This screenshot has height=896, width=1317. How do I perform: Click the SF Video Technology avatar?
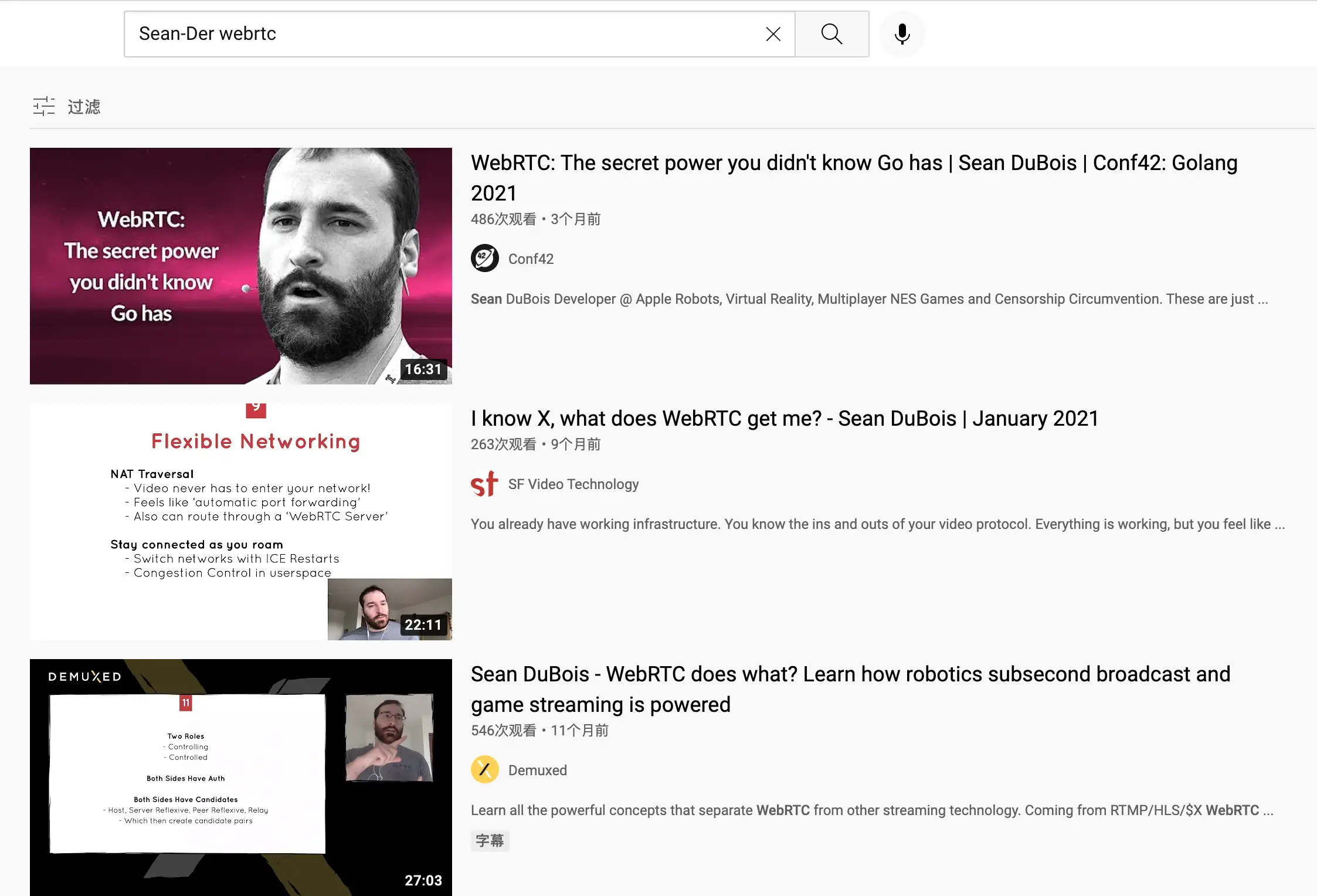tap(484, 484)
